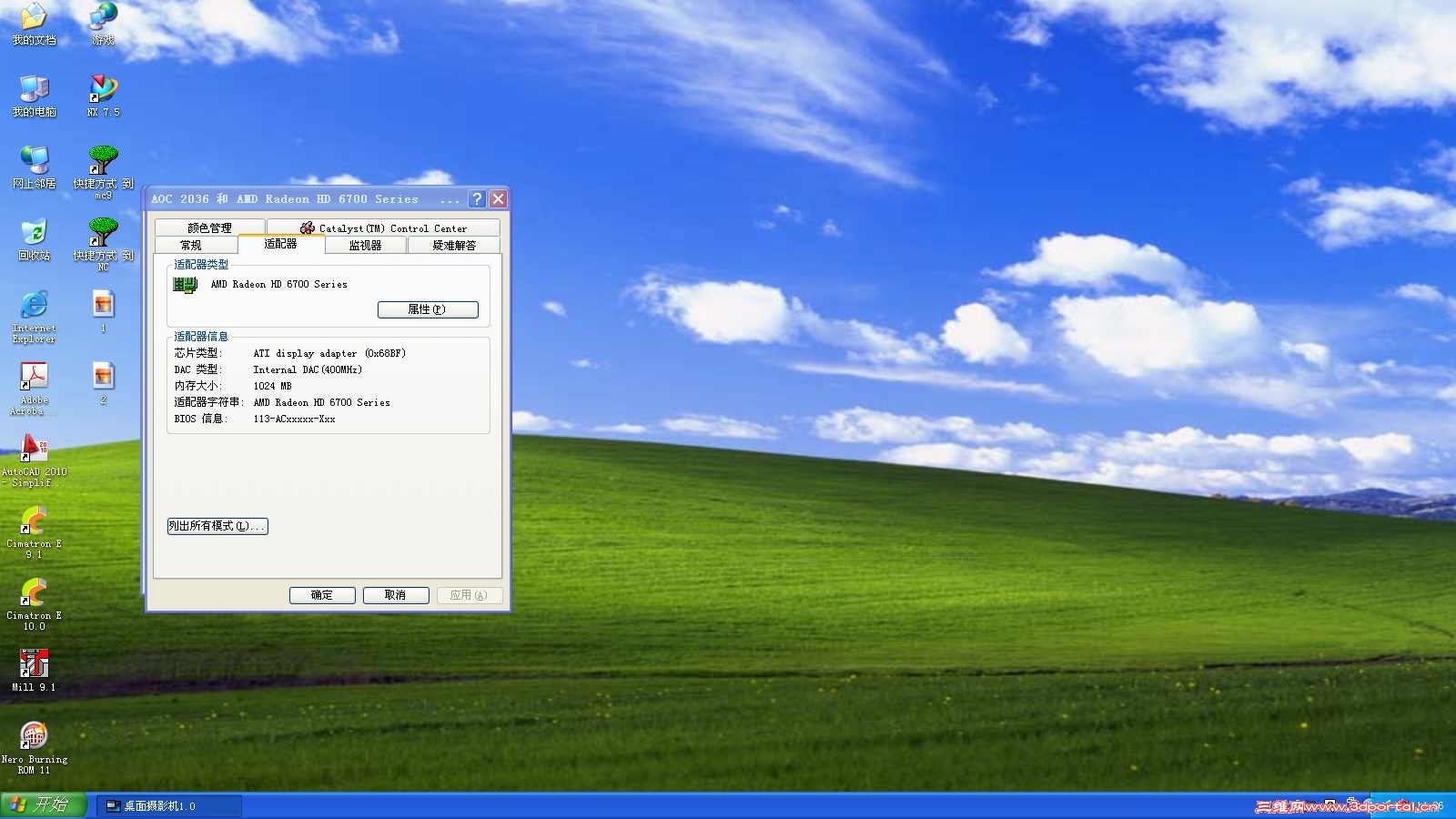Switch to the 监视器 tab
The width and height of the screenshot is (1456, 819).
point(365,245)
